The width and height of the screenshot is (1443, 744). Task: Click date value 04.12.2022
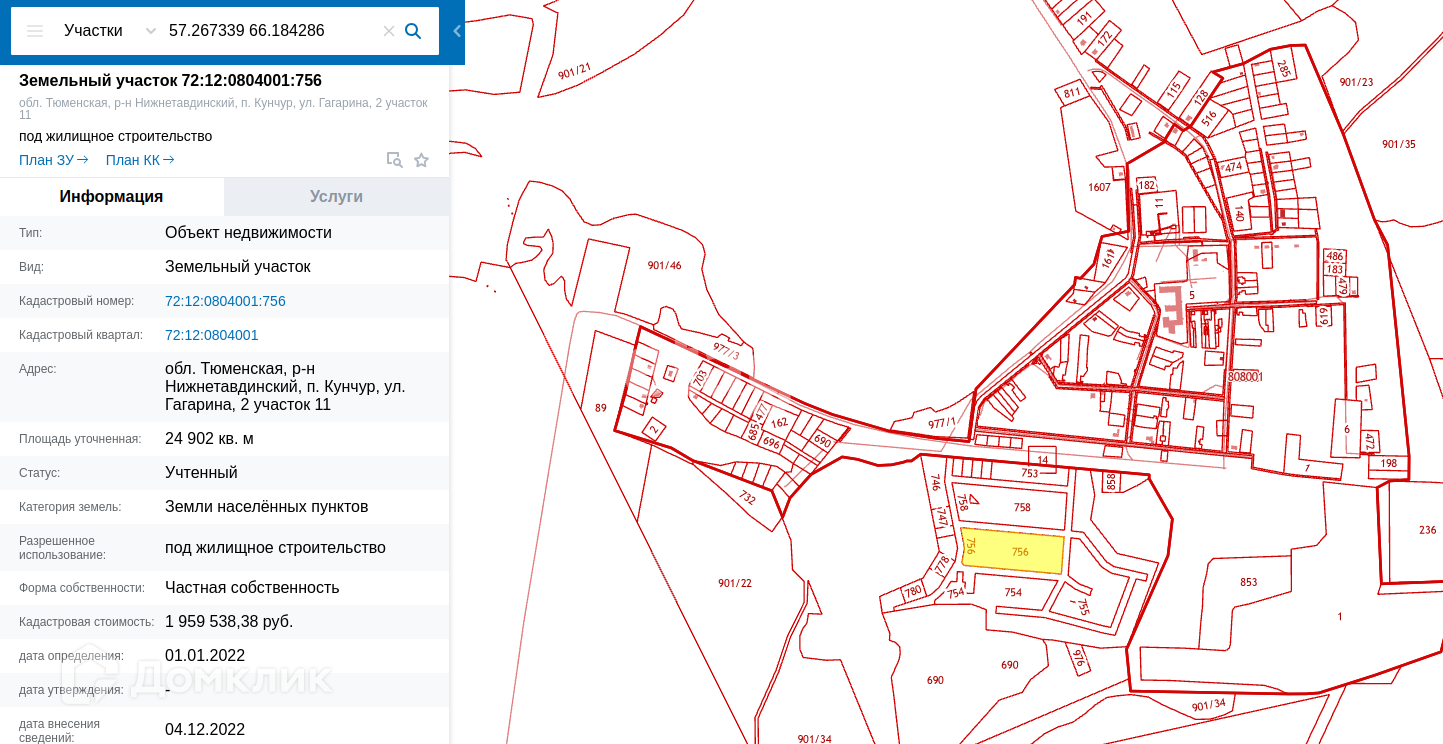205,730
